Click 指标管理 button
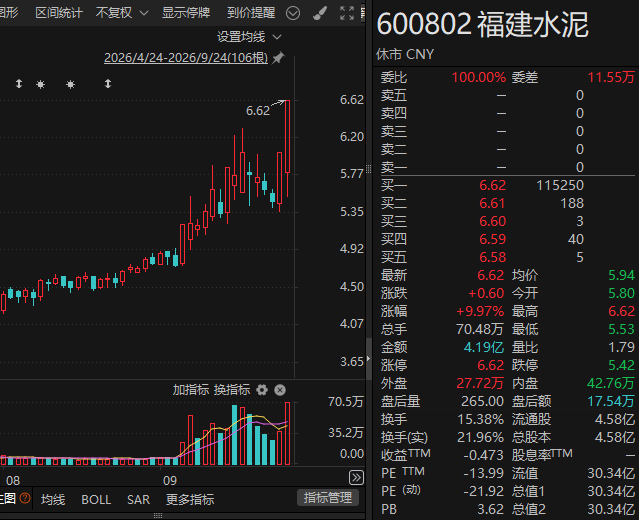 pos(328,498)
